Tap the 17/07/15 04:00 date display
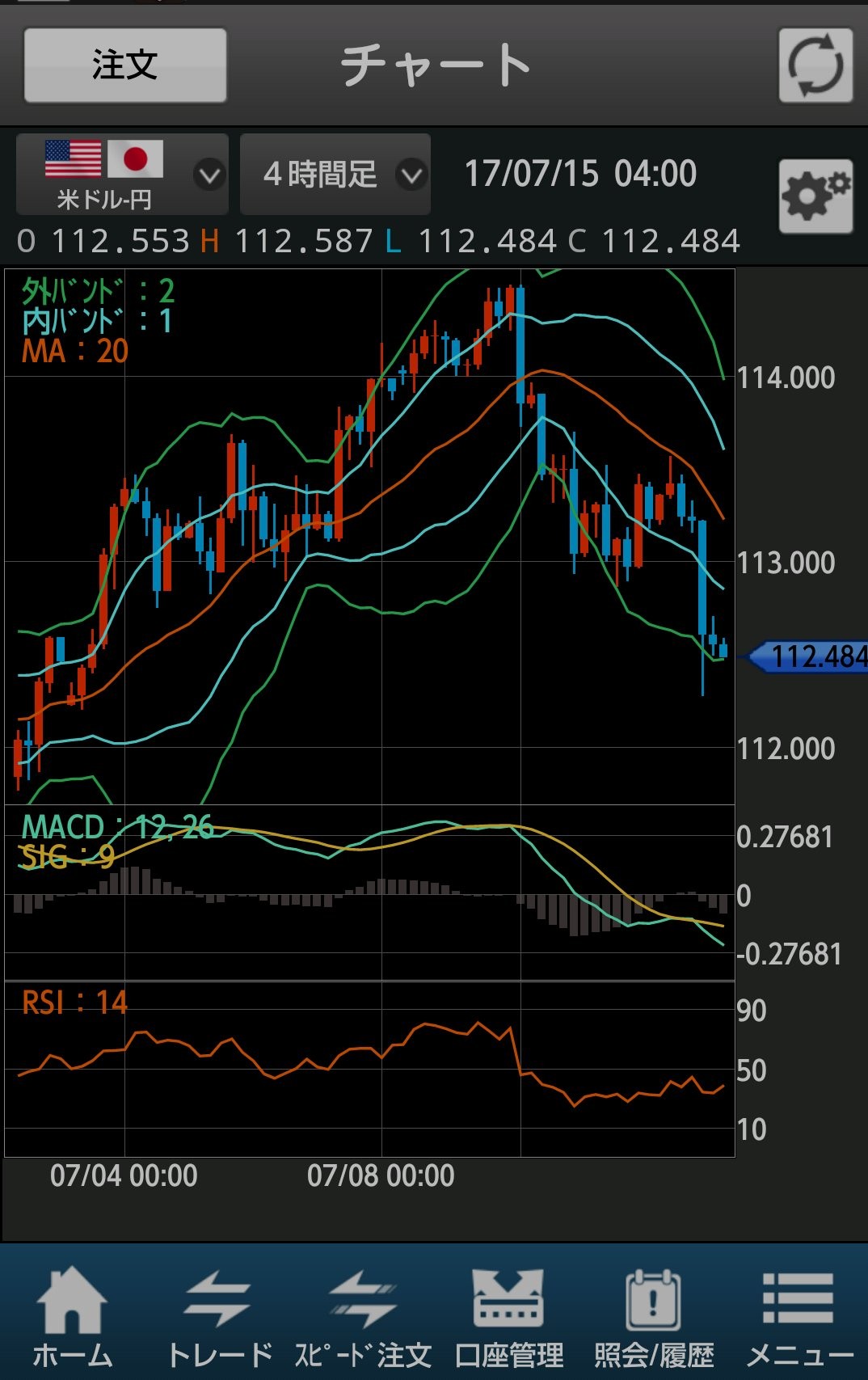This screenshot has height=1380, width=868. (x=579, y=174)
